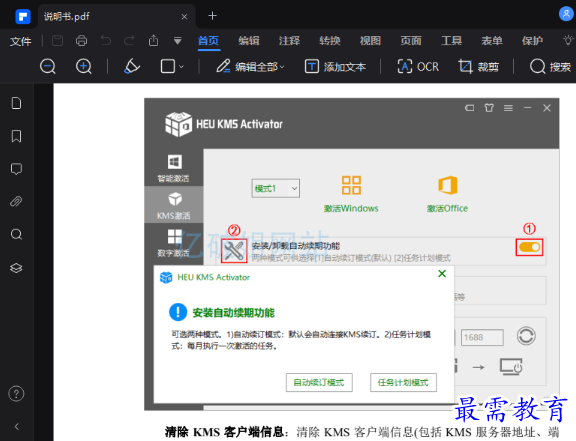Switch to the 表单 tab

492,41
